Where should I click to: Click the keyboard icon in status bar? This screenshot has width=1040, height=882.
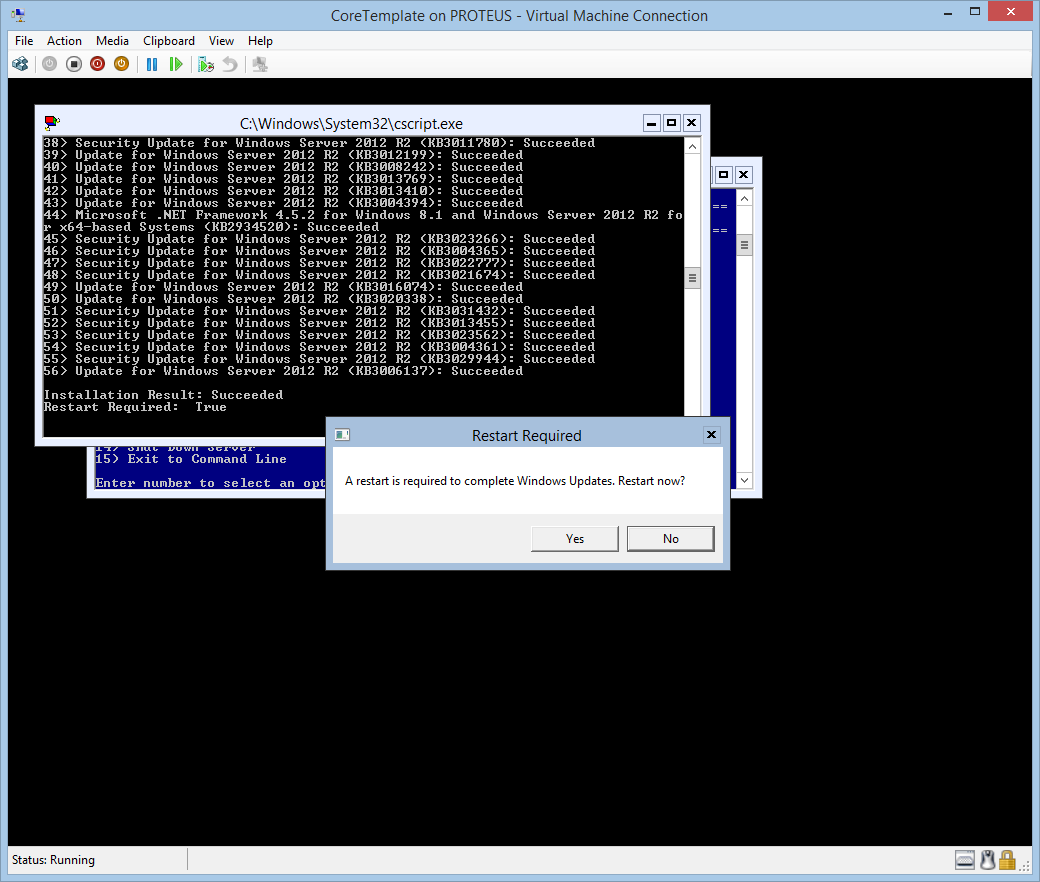tap(965, 859)
